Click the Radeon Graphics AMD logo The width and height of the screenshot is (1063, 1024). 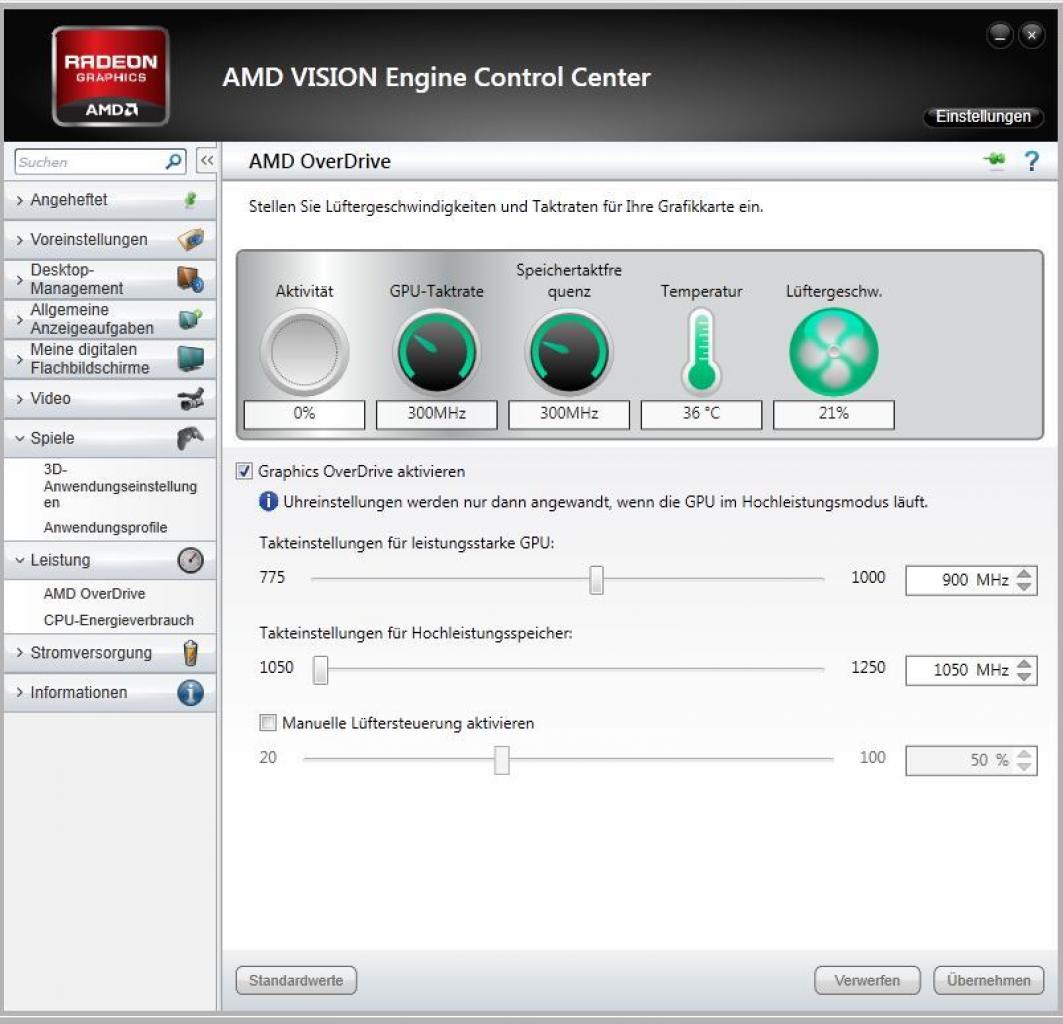click(111, 76)
